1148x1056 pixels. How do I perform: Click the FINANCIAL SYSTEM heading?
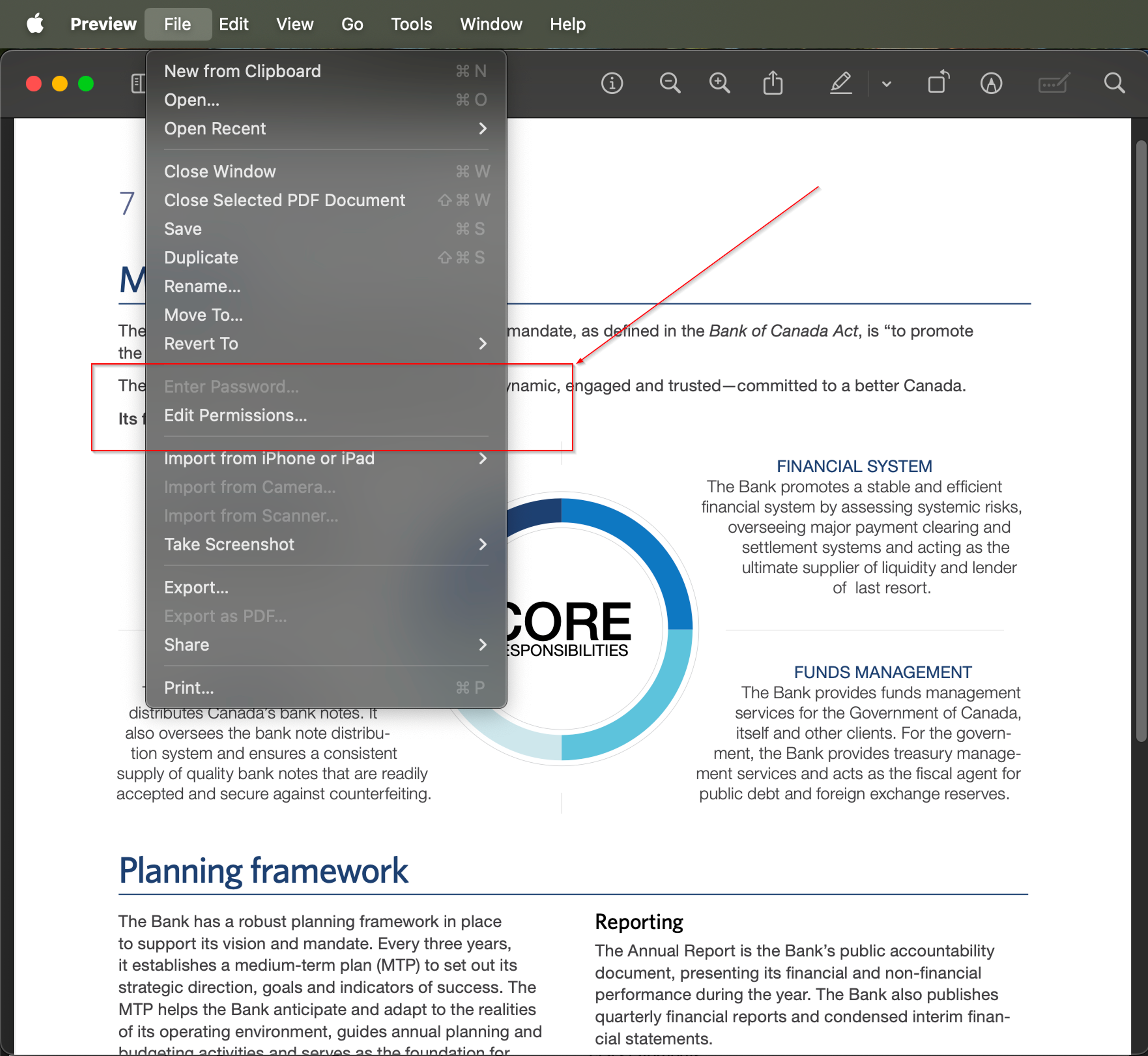tap(854, 466)
